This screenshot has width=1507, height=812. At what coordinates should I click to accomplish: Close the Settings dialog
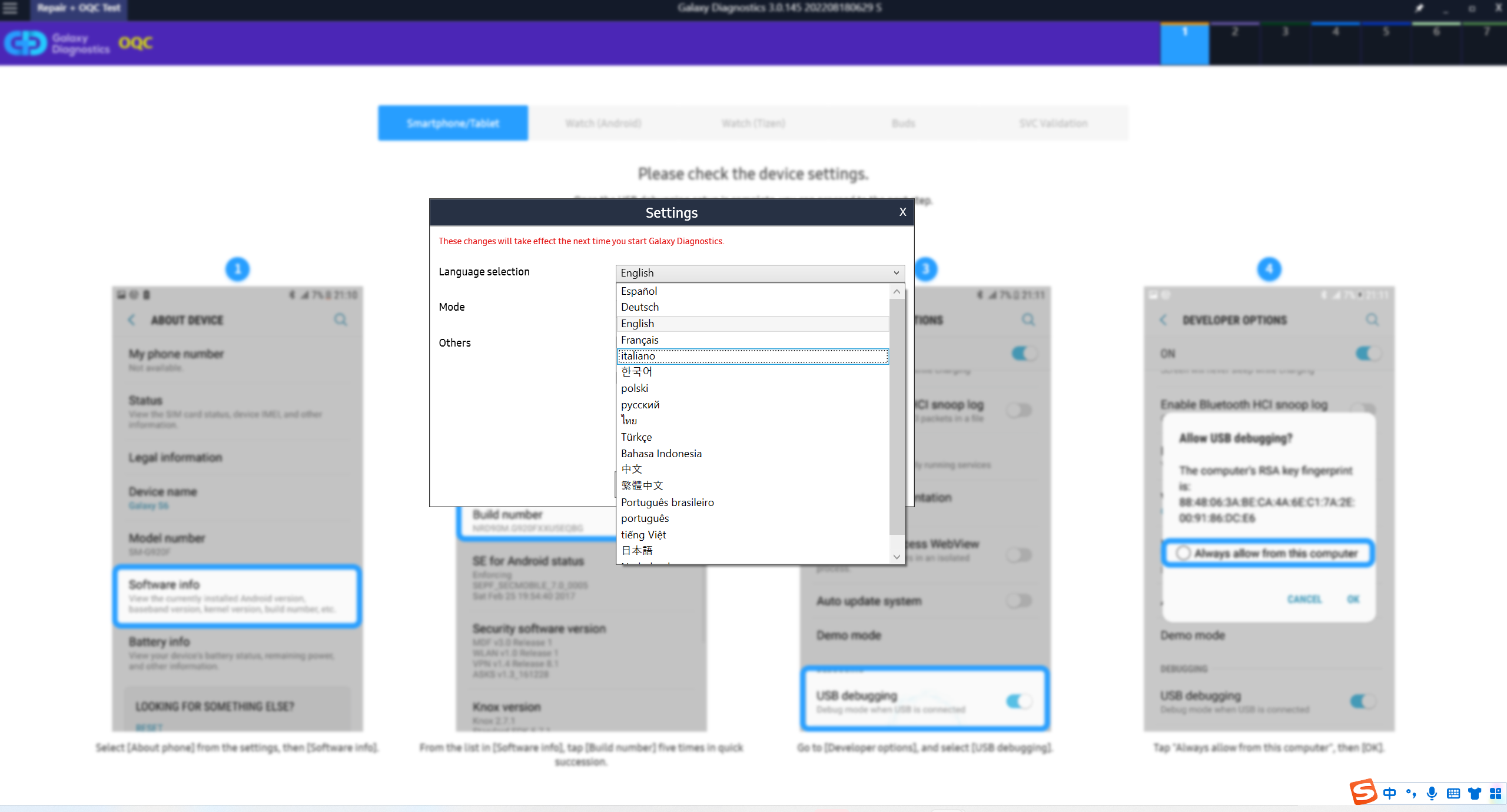pyautogui.click(x=902, y=212)
